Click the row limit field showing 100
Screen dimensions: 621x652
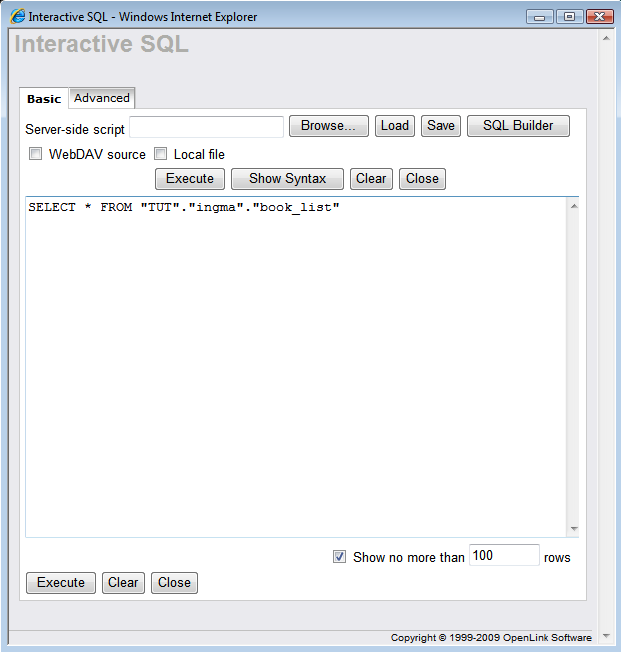point(504,556)
